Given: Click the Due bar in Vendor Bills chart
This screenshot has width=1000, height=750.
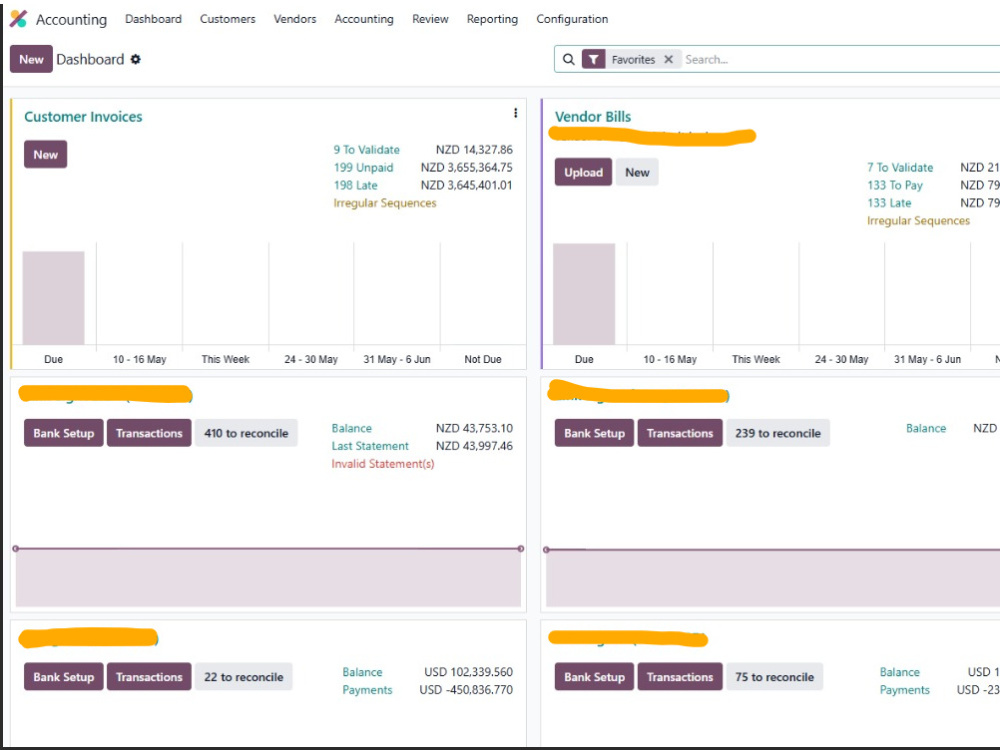Looking at the screenshot, I should click(584, 294).
